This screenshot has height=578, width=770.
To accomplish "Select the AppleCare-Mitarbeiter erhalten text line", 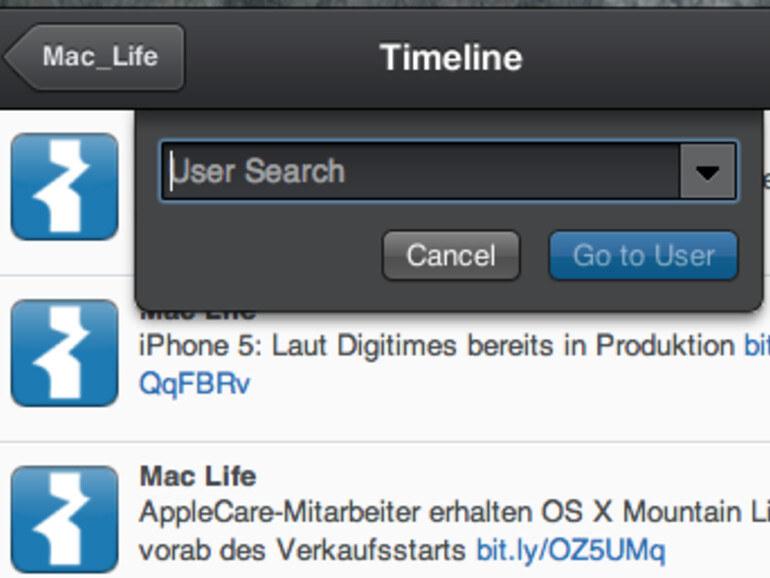I will click(x=450, y=513).
